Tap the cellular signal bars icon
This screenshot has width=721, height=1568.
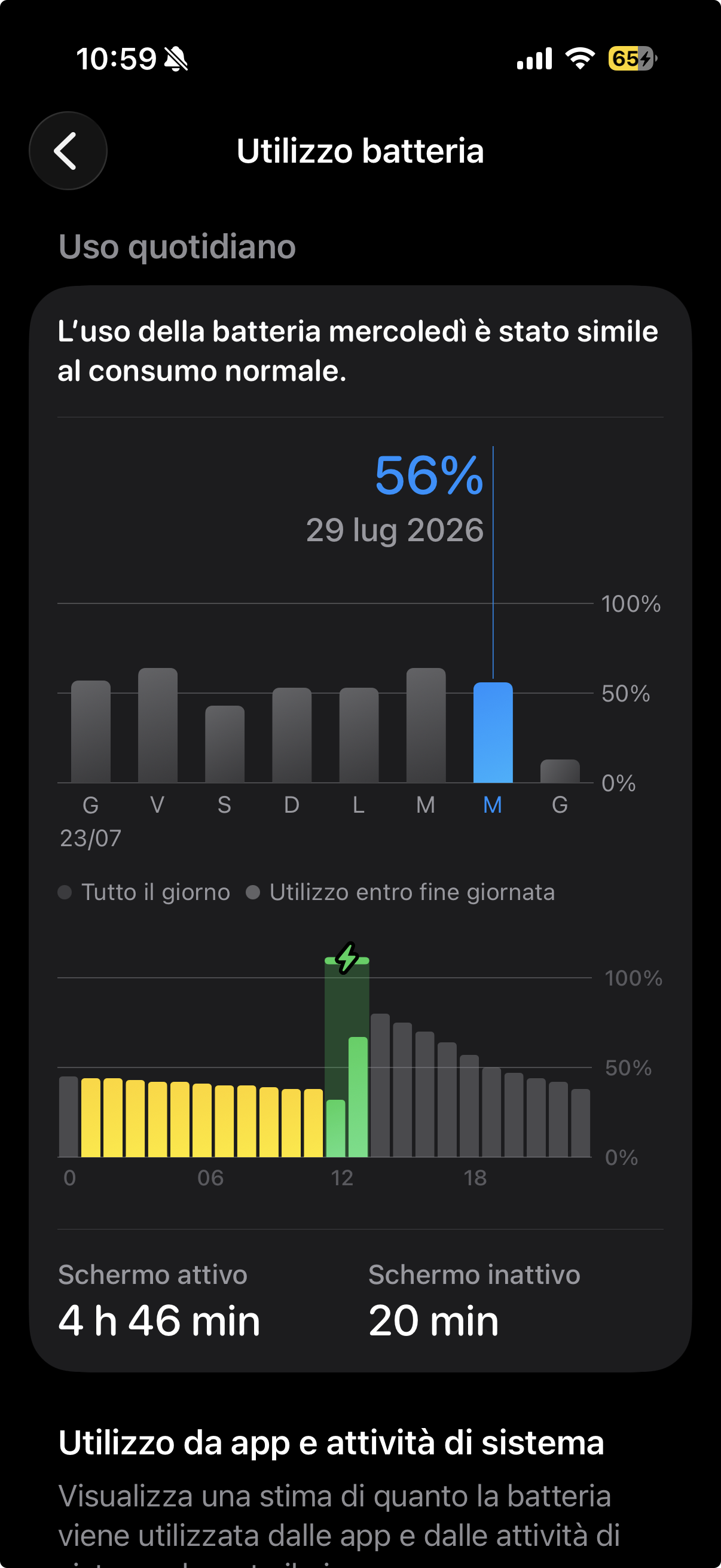534,59
